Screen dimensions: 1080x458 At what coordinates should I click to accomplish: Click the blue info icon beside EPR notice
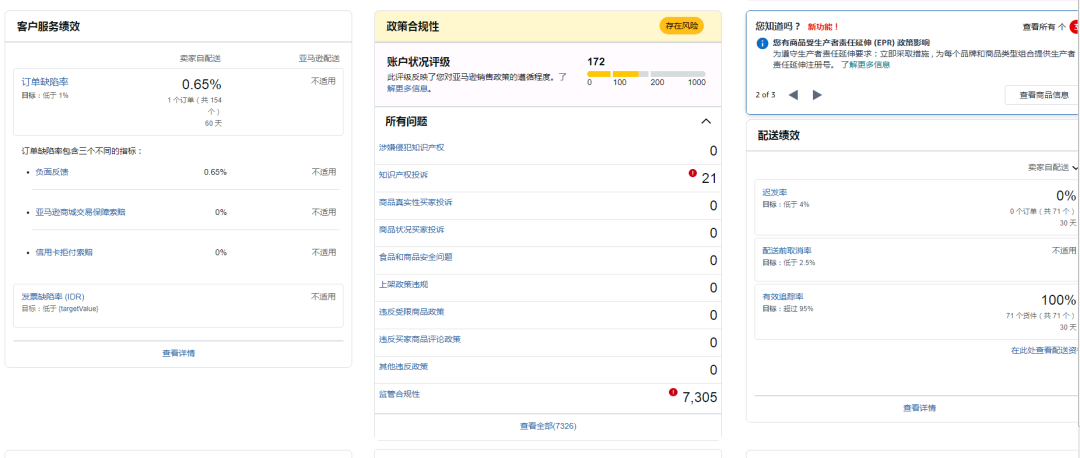(x=762, y=43)
